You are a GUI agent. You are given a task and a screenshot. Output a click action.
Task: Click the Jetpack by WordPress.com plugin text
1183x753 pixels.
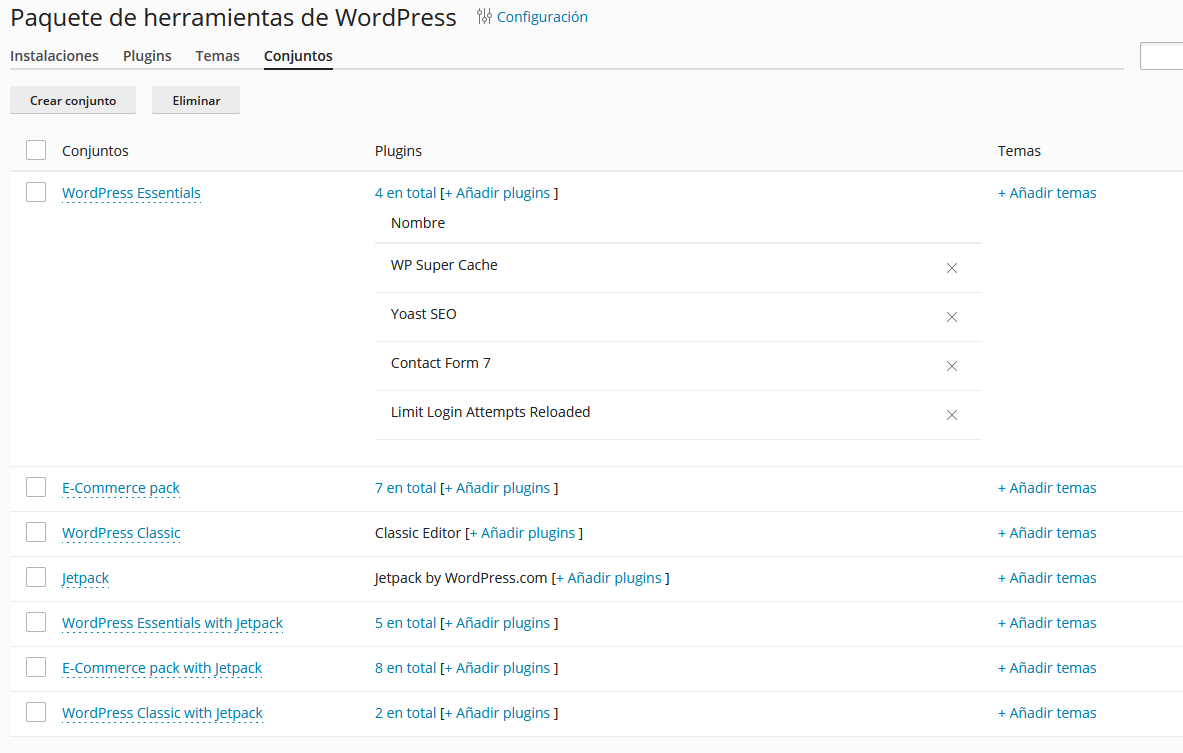(x=460, y=578)
